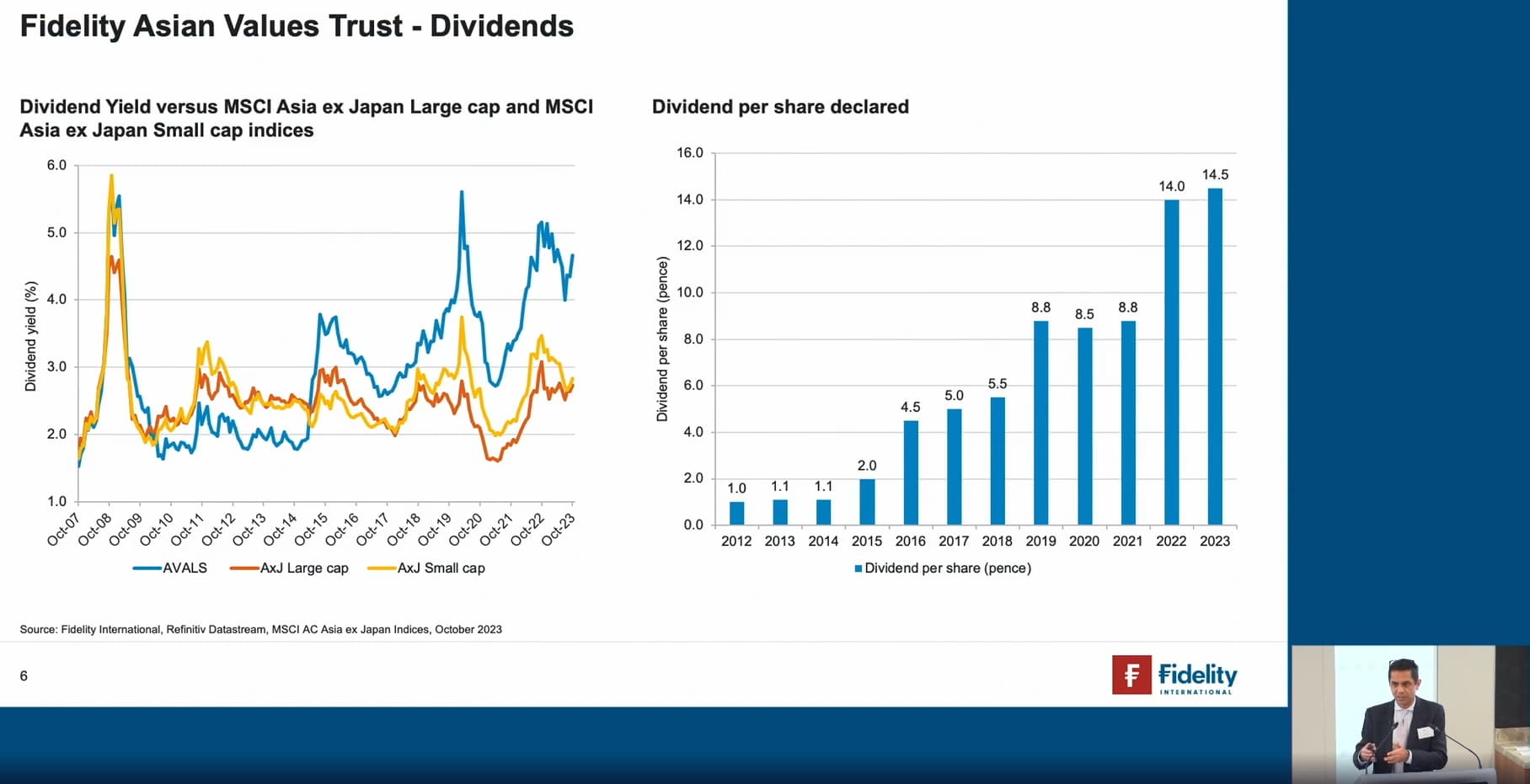
Task: Click the 'Dividend per share (pence)' vertical axis title
Action: point(662,339)
